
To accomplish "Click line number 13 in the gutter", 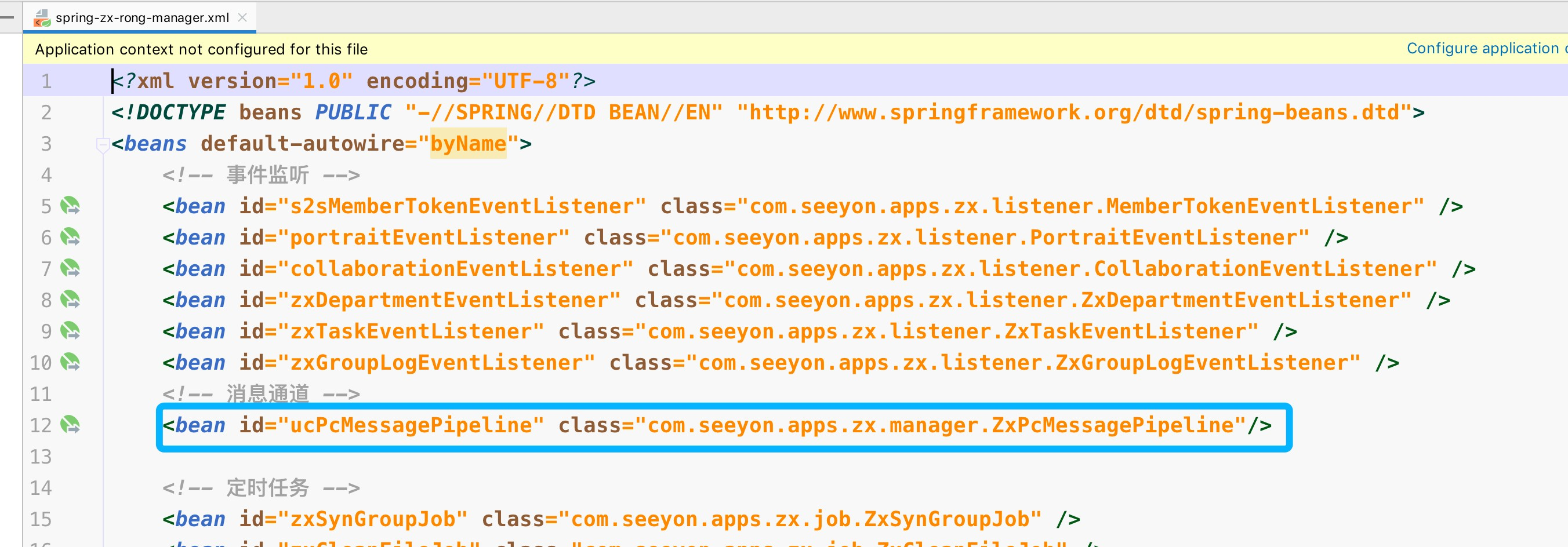I will [41, 457].
